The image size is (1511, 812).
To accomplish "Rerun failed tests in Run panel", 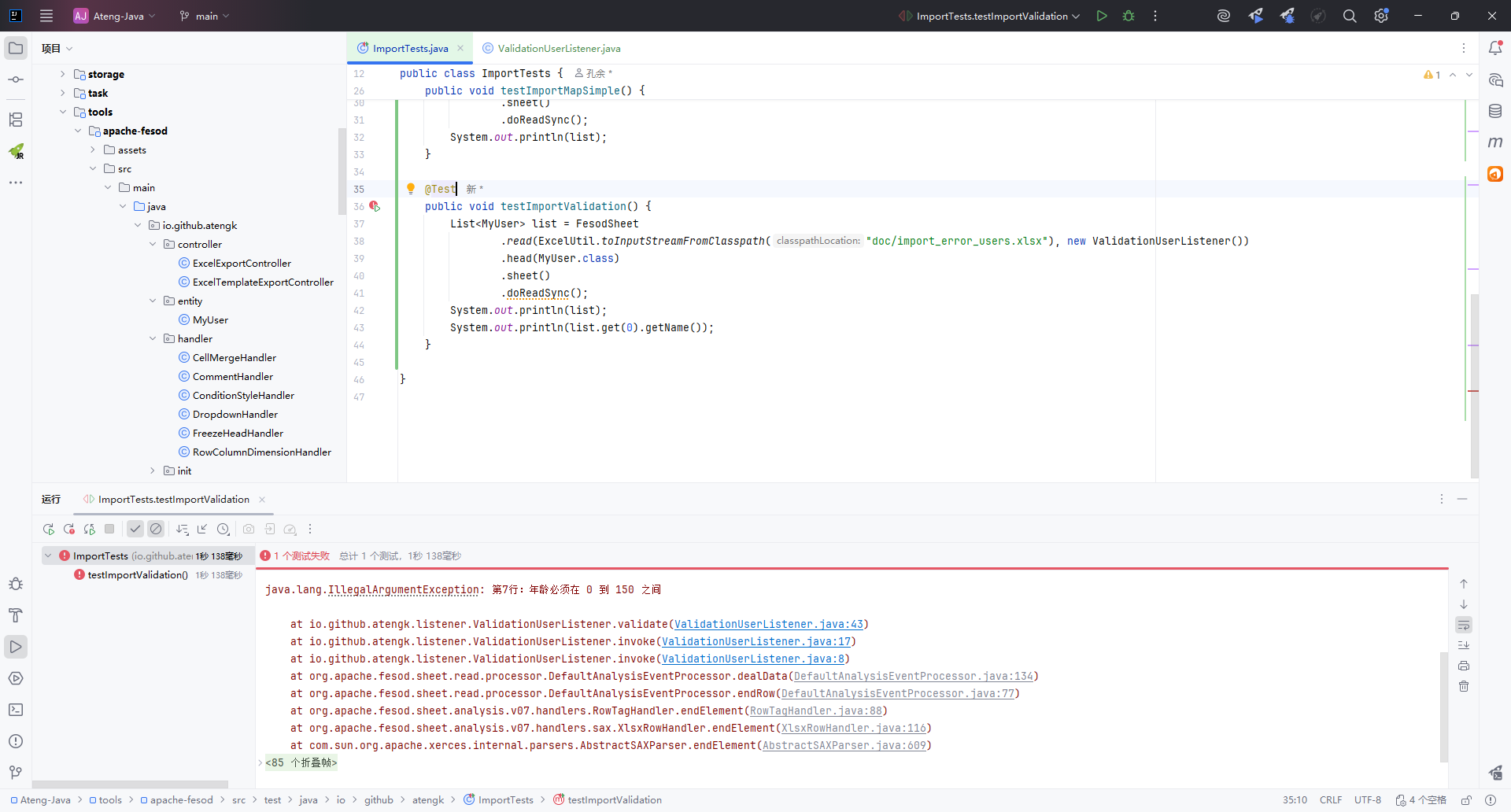I will (69, 530).
